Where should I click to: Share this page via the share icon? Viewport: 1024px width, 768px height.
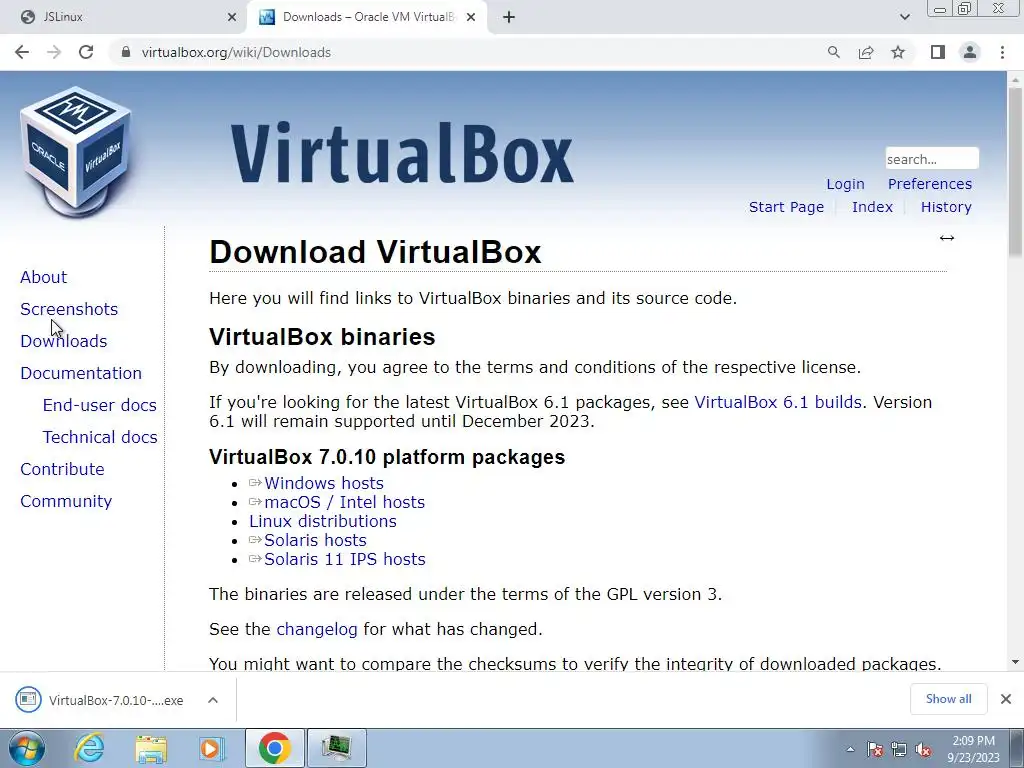pos(866,52)
